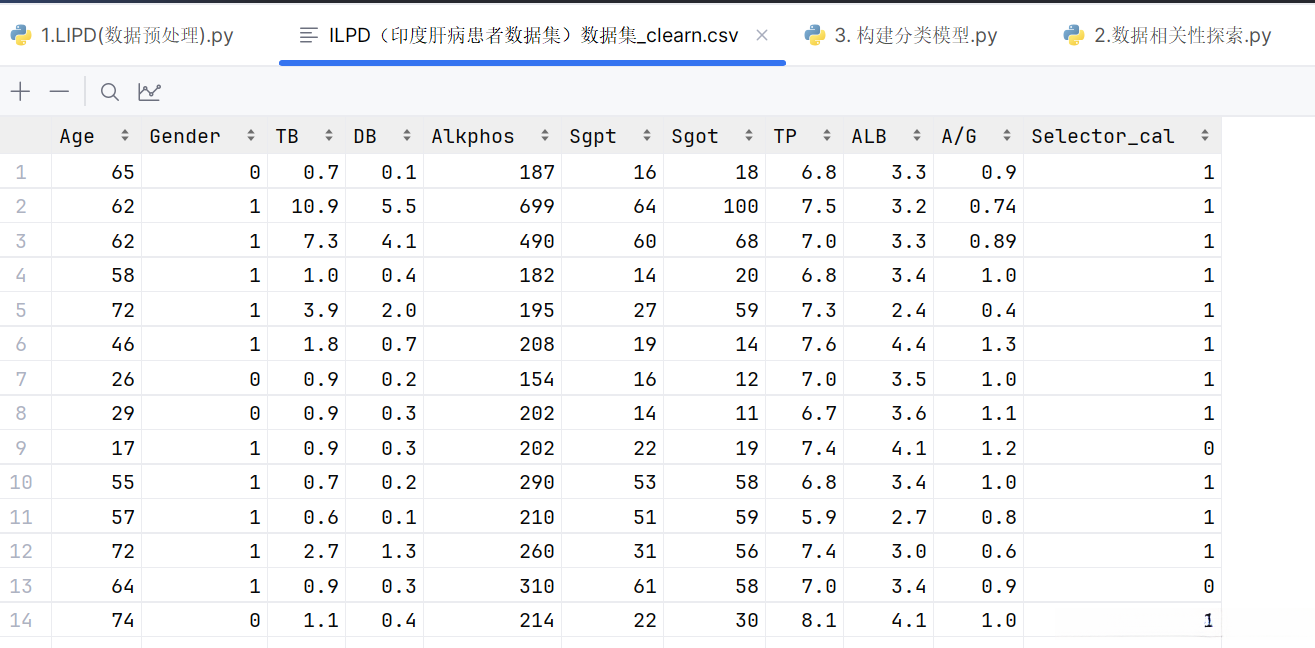Click the add row plus icon

[21, 92]
